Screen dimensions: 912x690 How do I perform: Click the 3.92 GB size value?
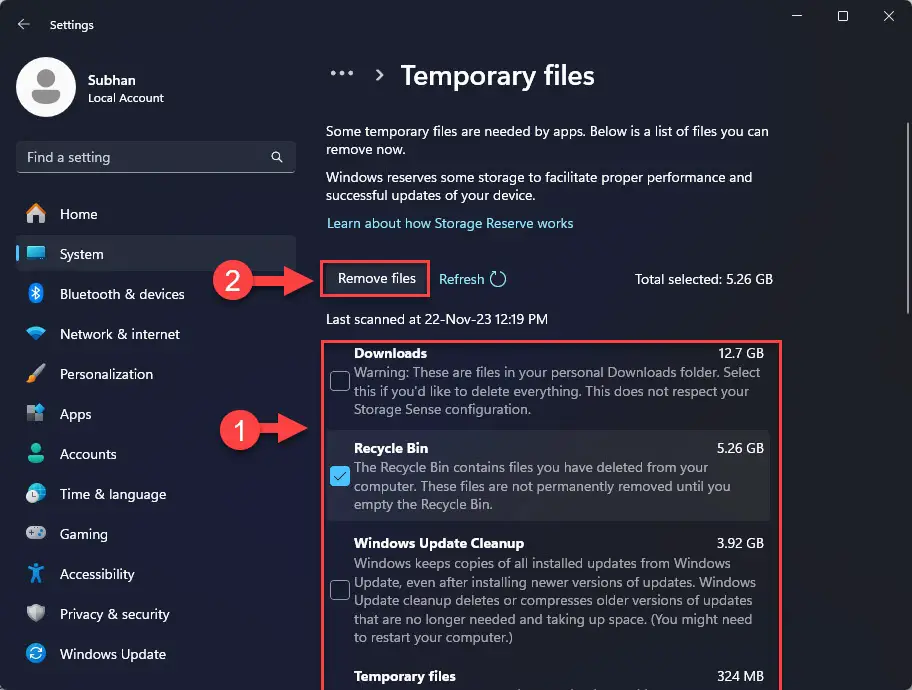coord(740,543)
